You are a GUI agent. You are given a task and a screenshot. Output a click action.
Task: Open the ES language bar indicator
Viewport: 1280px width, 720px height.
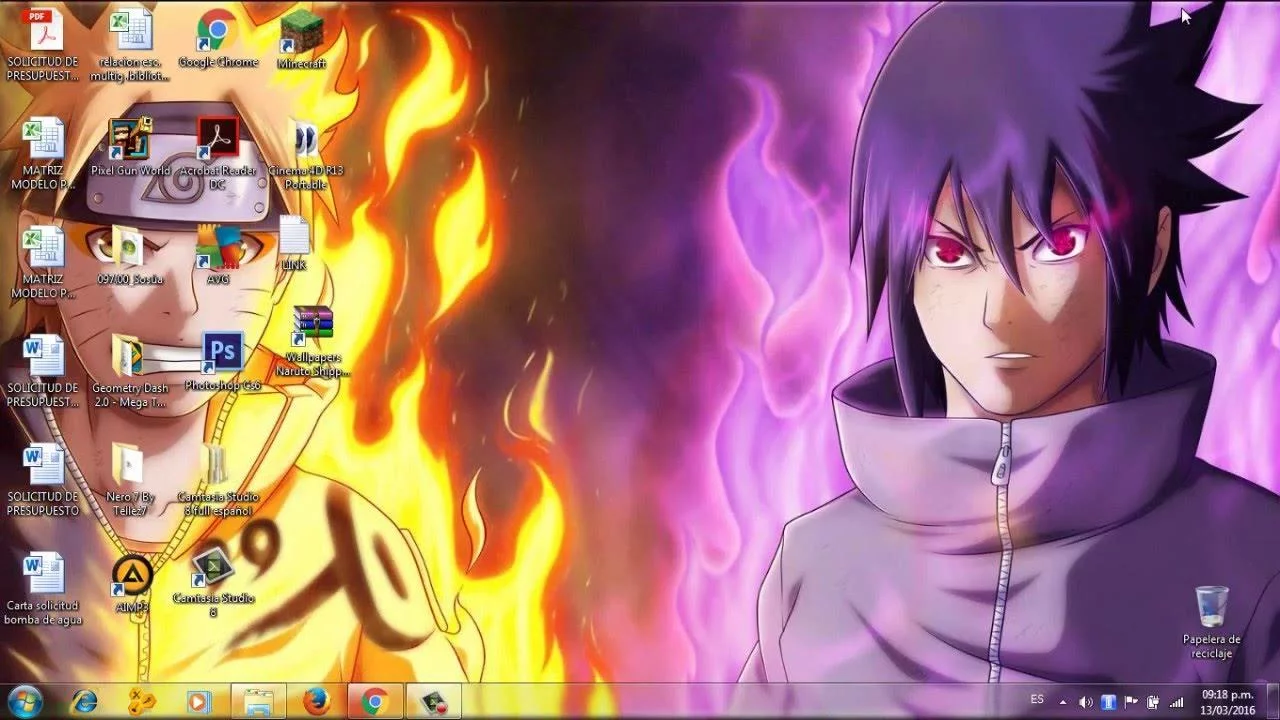click(1037, 699)
